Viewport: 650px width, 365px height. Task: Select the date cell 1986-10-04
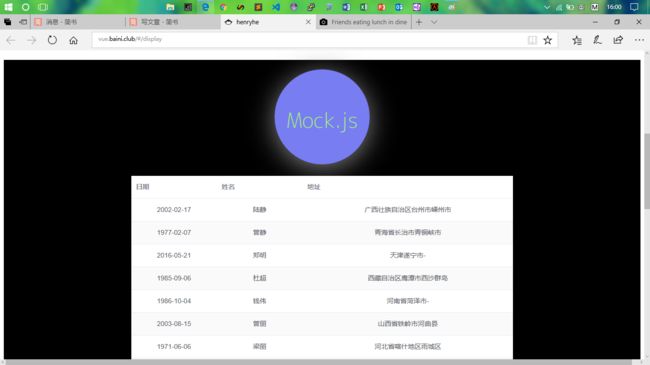pyautogui.click(x=174, y=301)
